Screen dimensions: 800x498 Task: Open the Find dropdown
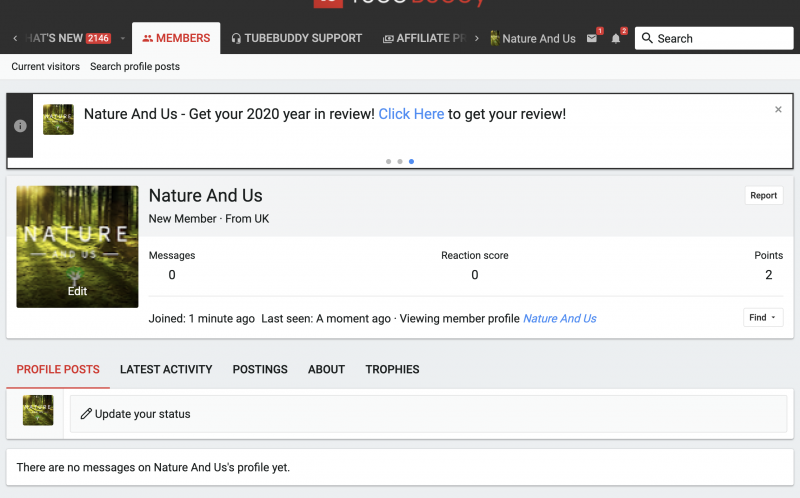[x=763, y=317]
